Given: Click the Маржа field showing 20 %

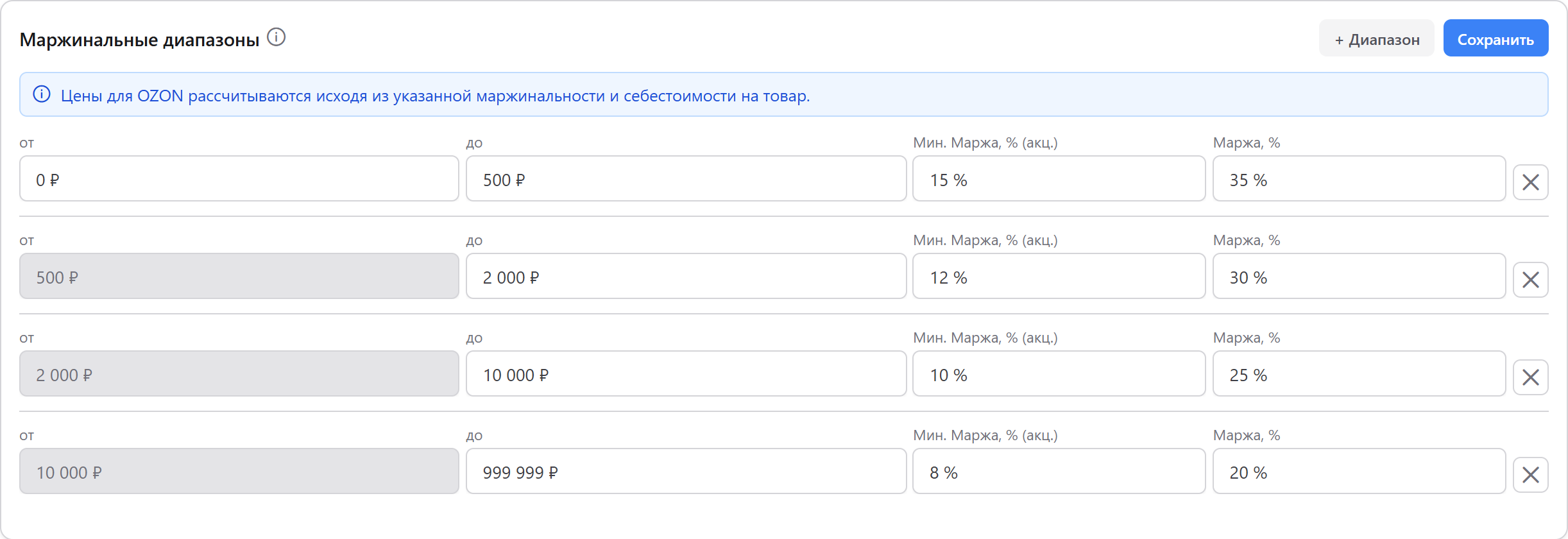Looking at the screenshot, I should tap(1359, 472).
